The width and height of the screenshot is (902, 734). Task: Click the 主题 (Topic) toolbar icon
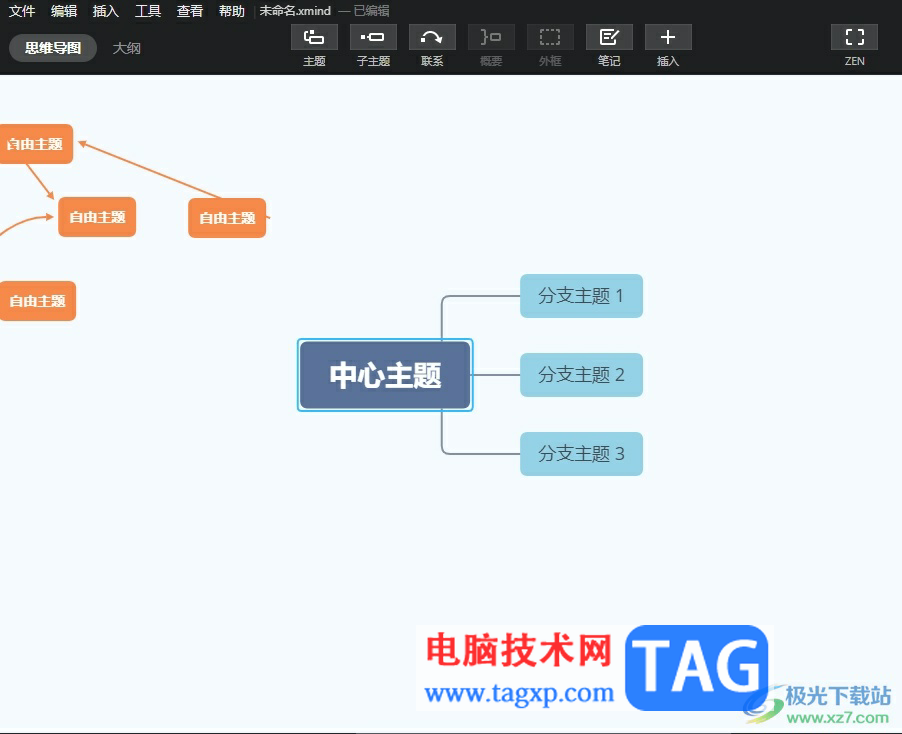tap(314, 37)
